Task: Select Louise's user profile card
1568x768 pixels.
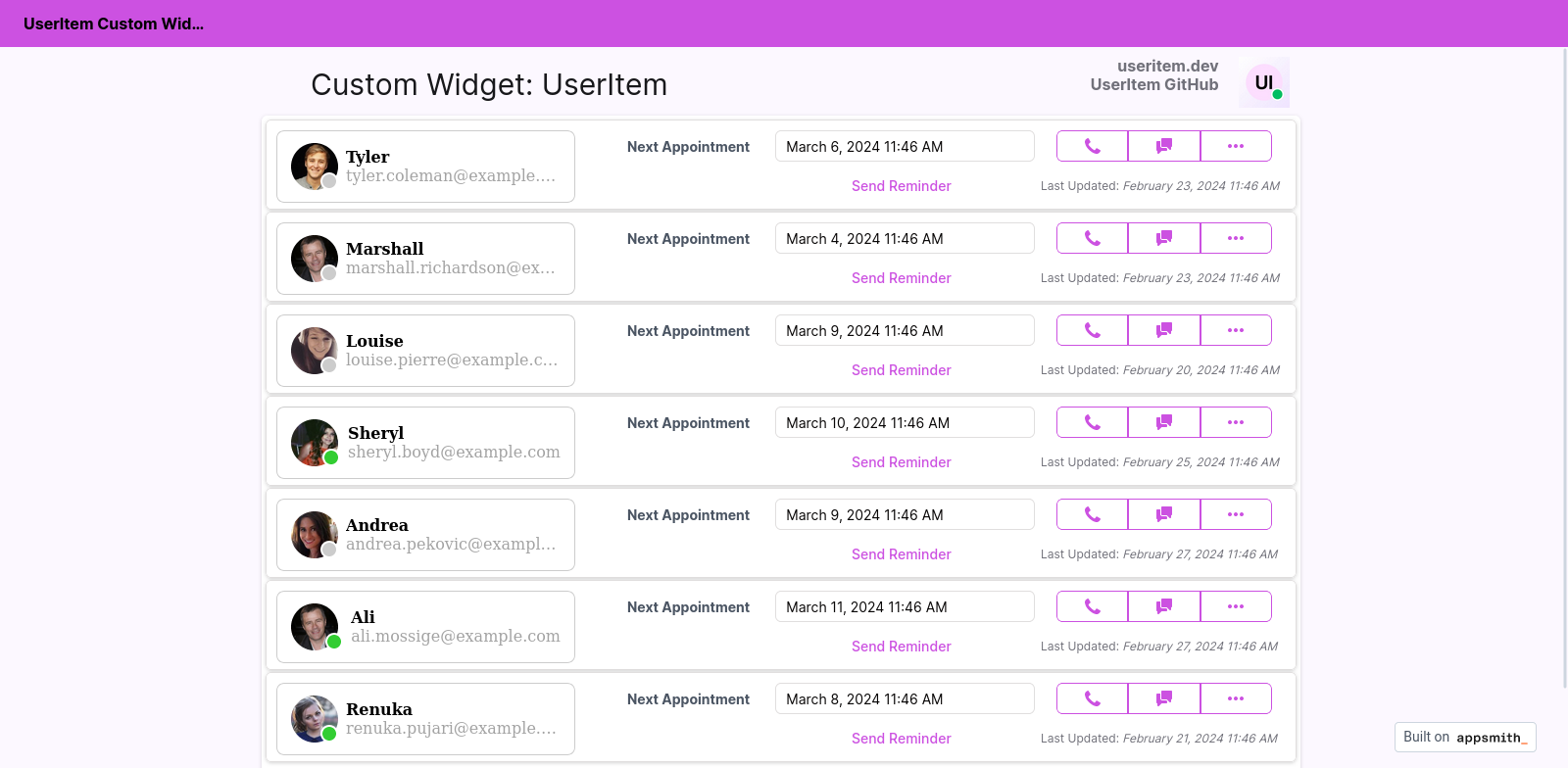Action: pos(425,351)
